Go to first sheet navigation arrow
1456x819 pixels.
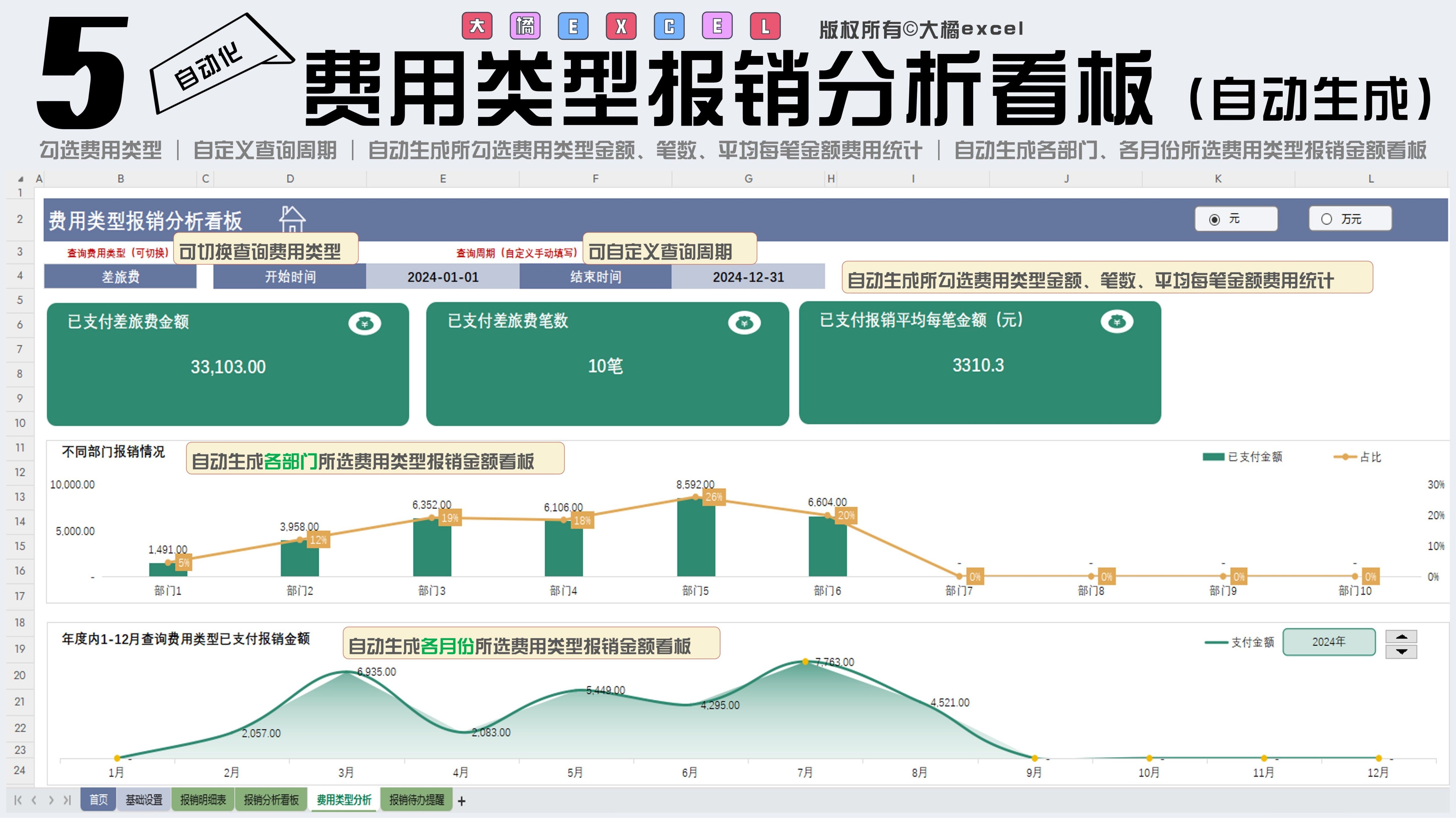pos(17,800)
